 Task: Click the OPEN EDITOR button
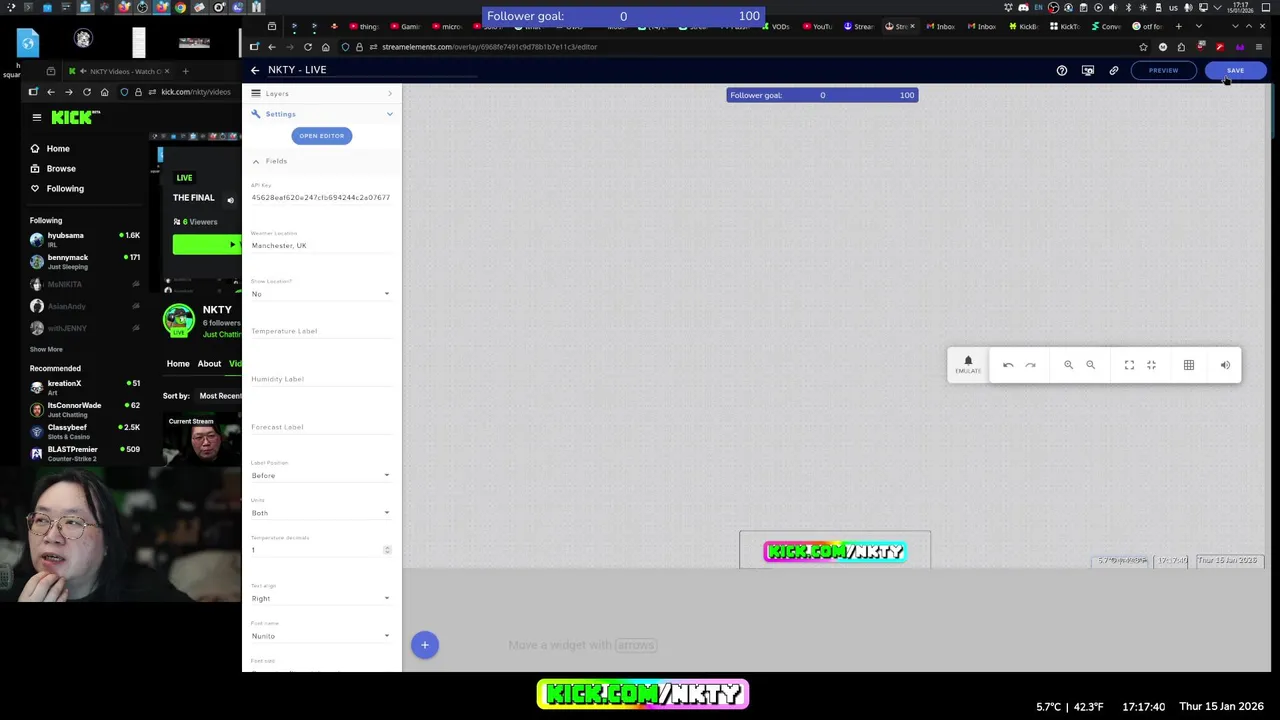point(322,136)
